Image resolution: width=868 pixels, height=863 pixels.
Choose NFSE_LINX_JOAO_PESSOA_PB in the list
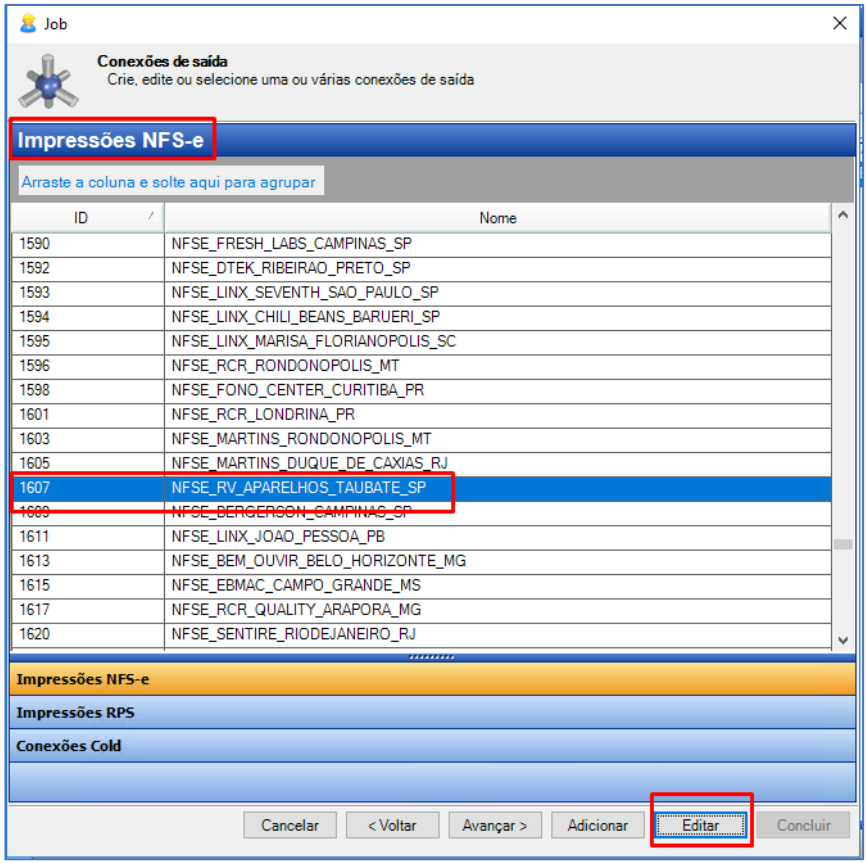coord(278,537)
